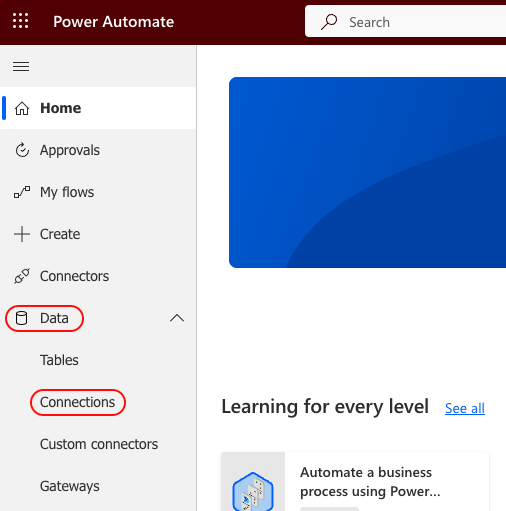The image size is (506, 511).
Task: Click the See all learning link
Action: [x=465, y=408]
